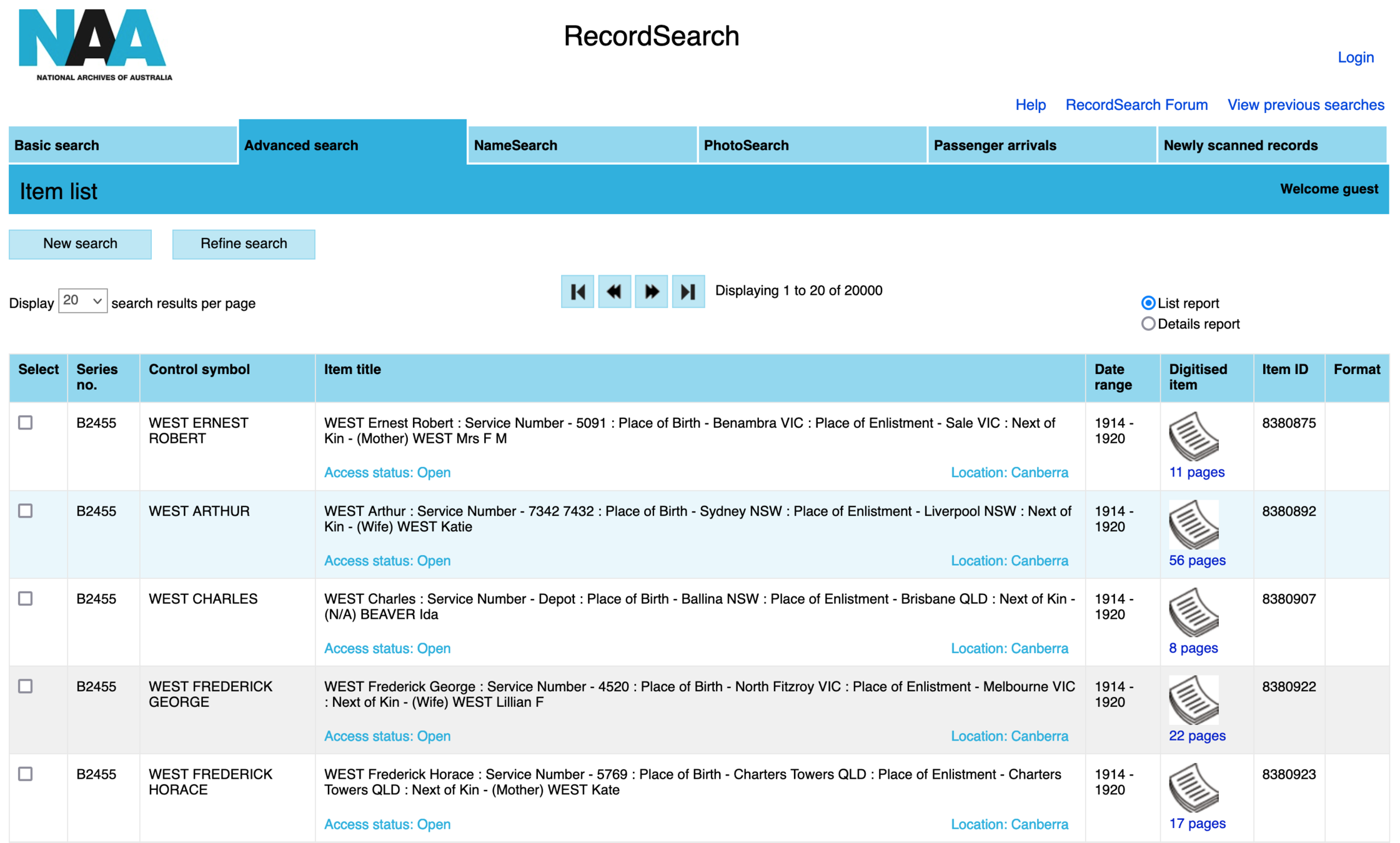Select the WEST CHARLES row checkbox
The image size is (1400, 843).
[26, 598]
